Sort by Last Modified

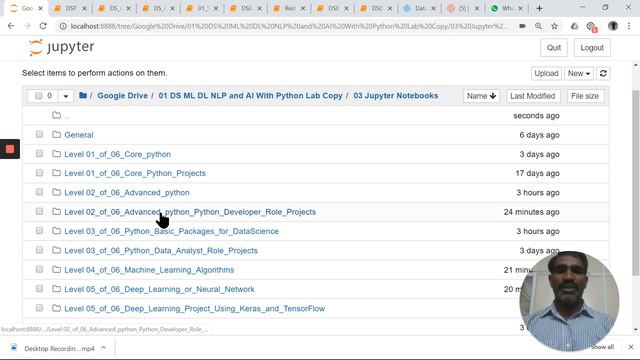533,96
